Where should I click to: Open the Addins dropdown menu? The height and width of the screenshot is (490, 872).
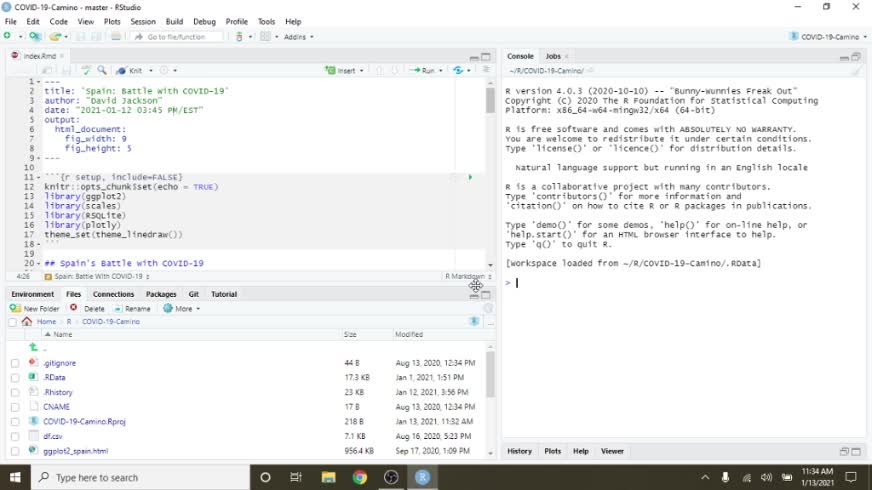pyautogui.click(x=298, y=37)
